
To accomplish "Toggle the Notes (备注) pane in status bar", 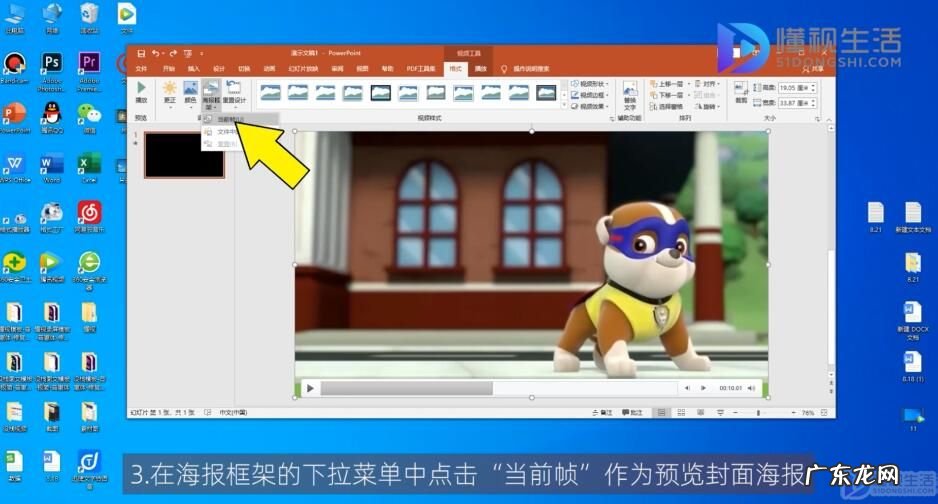I will 602,413.
